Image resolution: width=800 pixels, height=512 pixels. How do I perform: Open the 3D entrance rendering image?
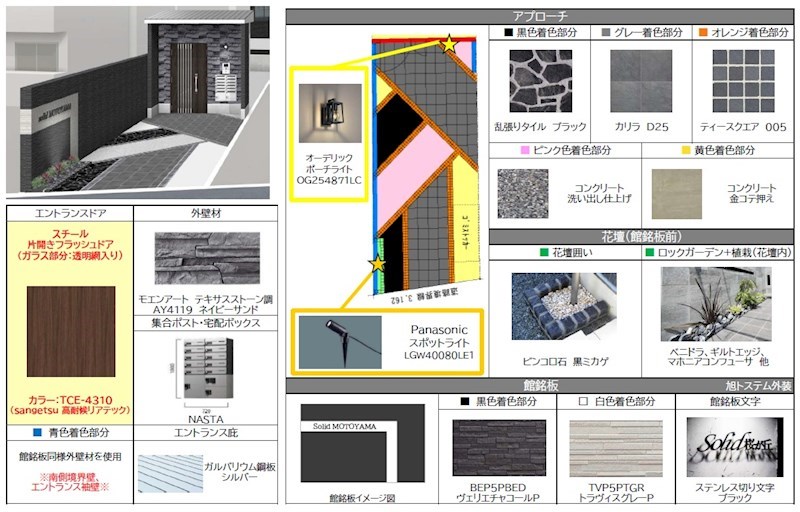coord(140,100)
